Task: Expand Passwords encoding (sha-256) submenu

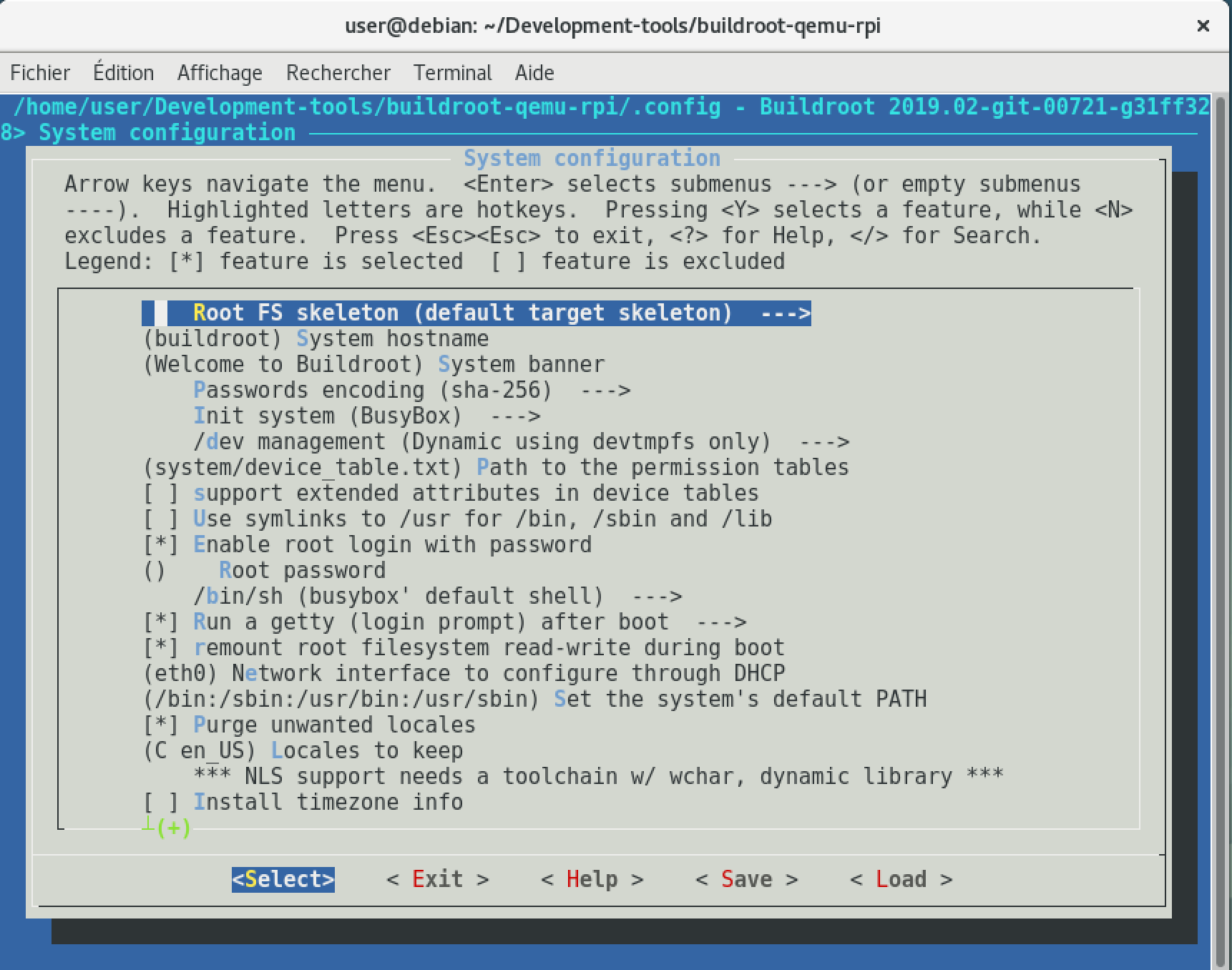Action: 412,391
